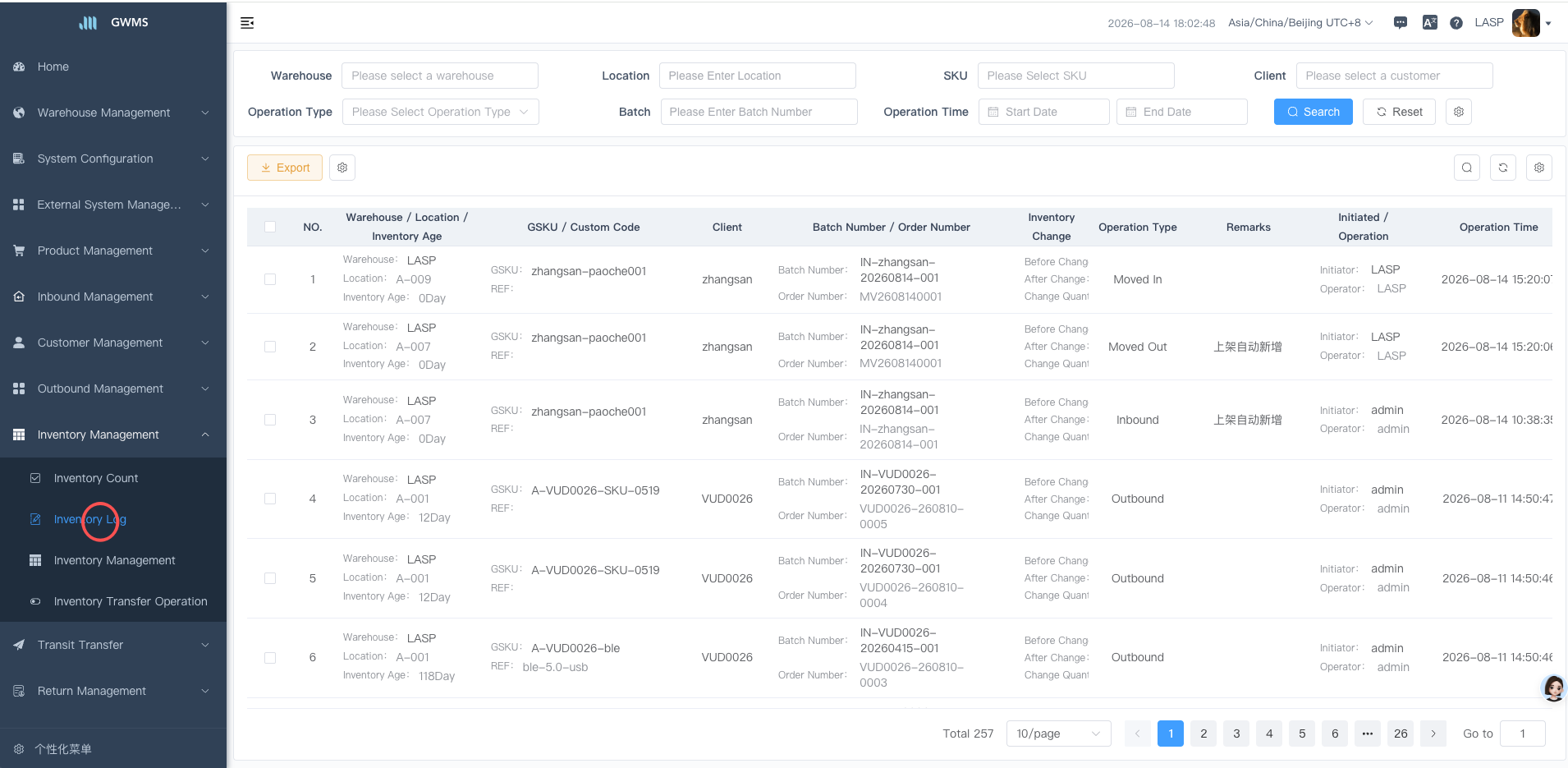1568x768 pixels.
Task: Open the assistant avatar chat widget
Action: click(x=1553, y=688)
